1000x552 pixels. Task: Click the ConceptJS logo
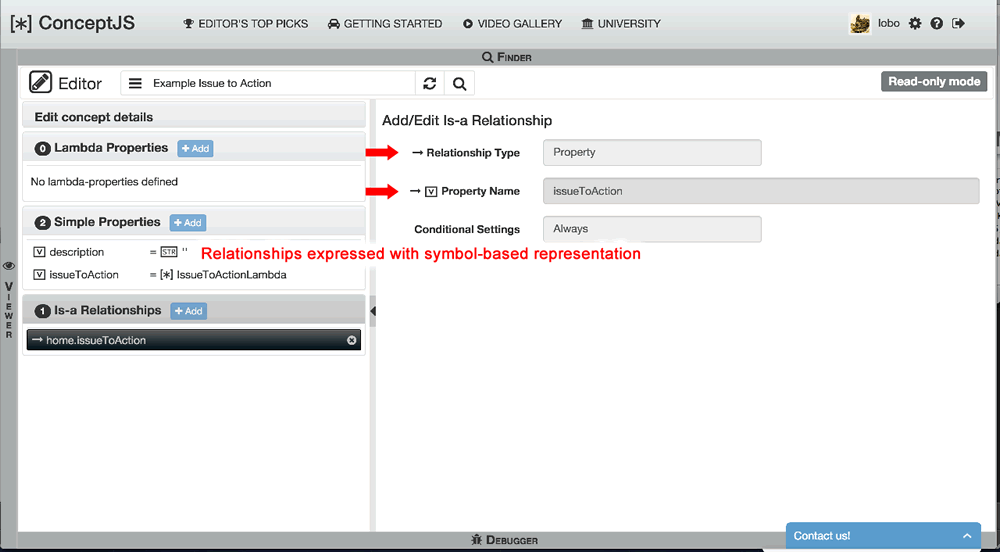click(73, 24)
